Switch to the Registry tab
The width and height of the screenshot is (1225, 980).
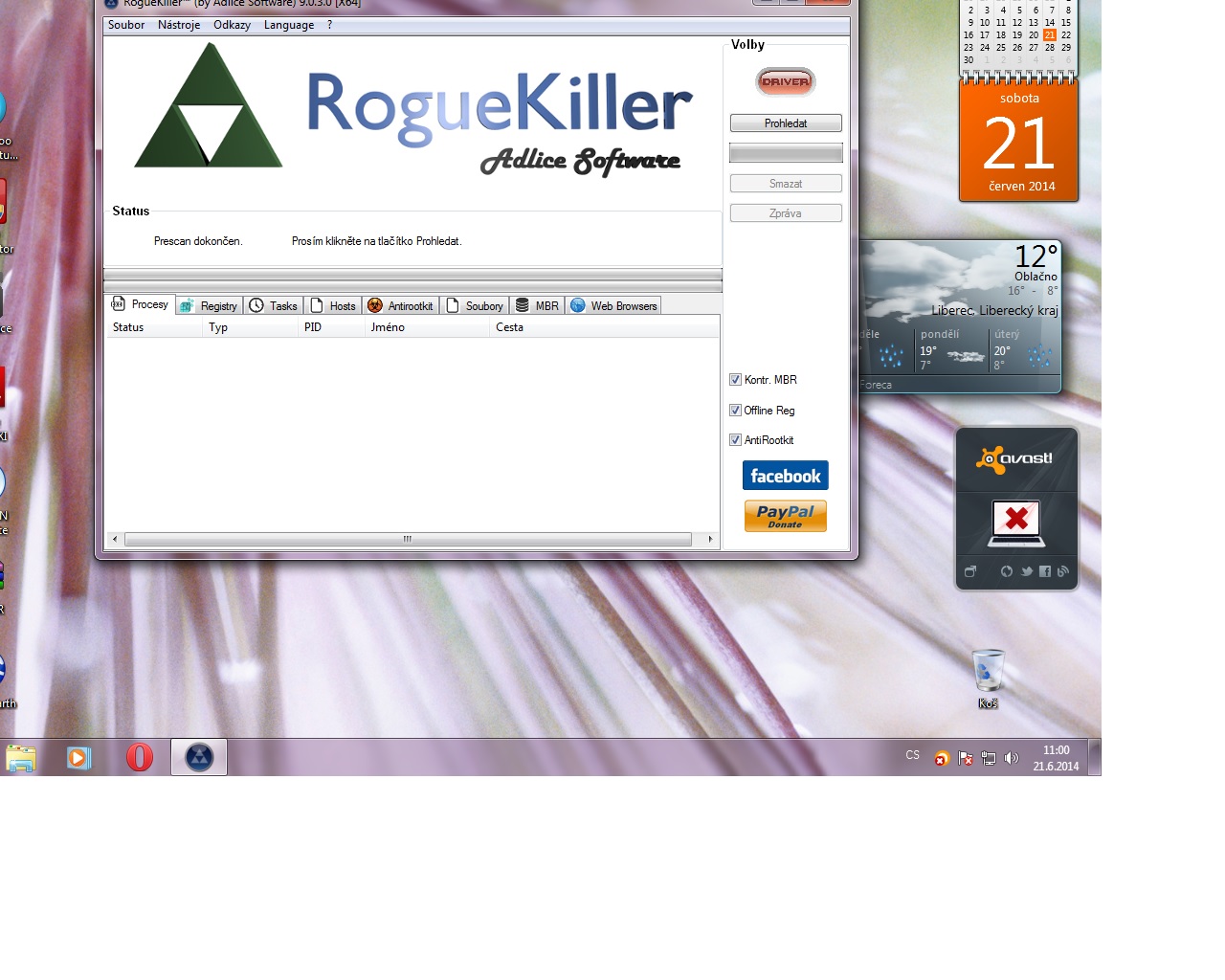(x=209, y=306)
